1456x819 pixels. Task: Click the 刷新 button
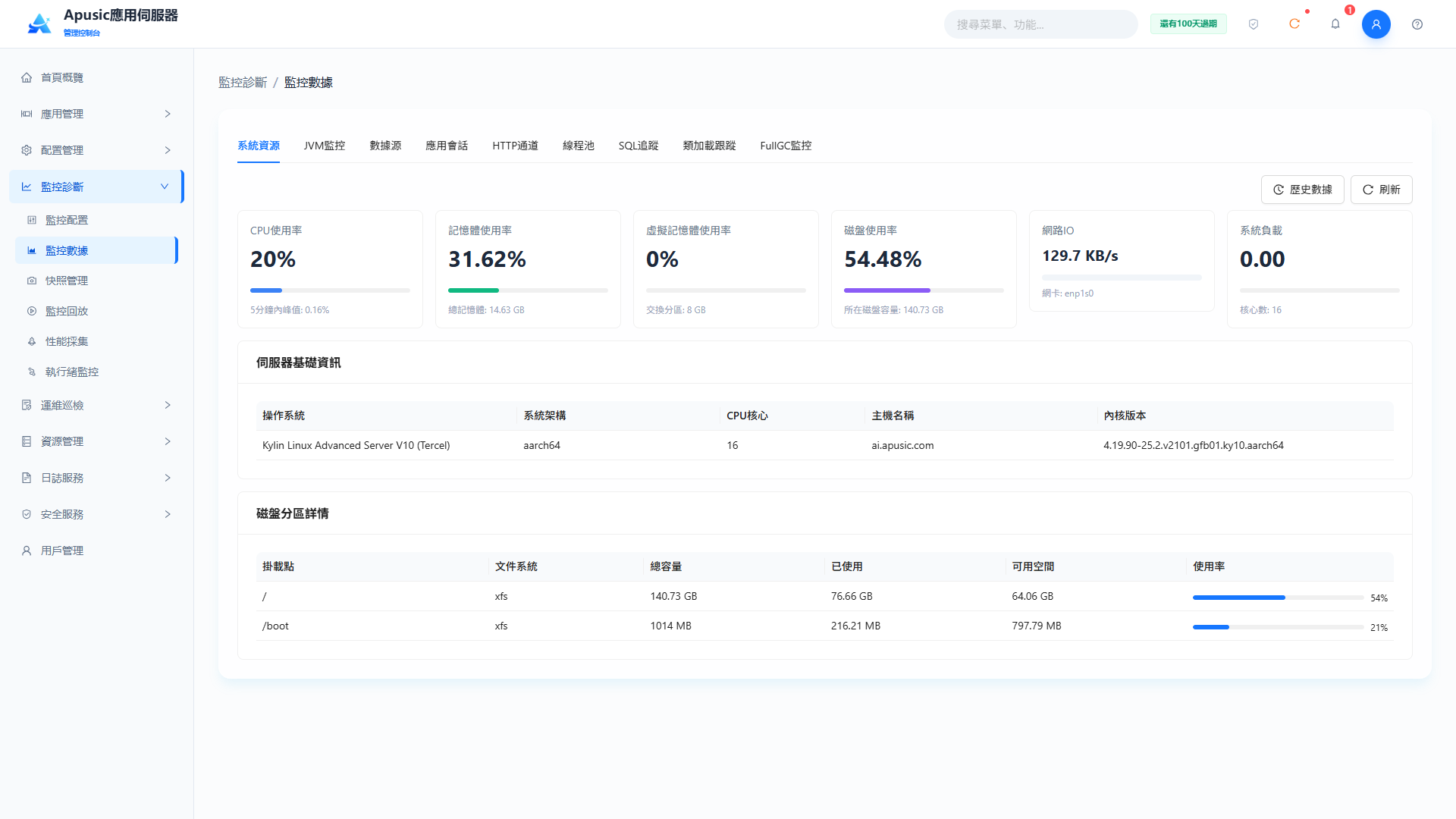point(1381,190)
